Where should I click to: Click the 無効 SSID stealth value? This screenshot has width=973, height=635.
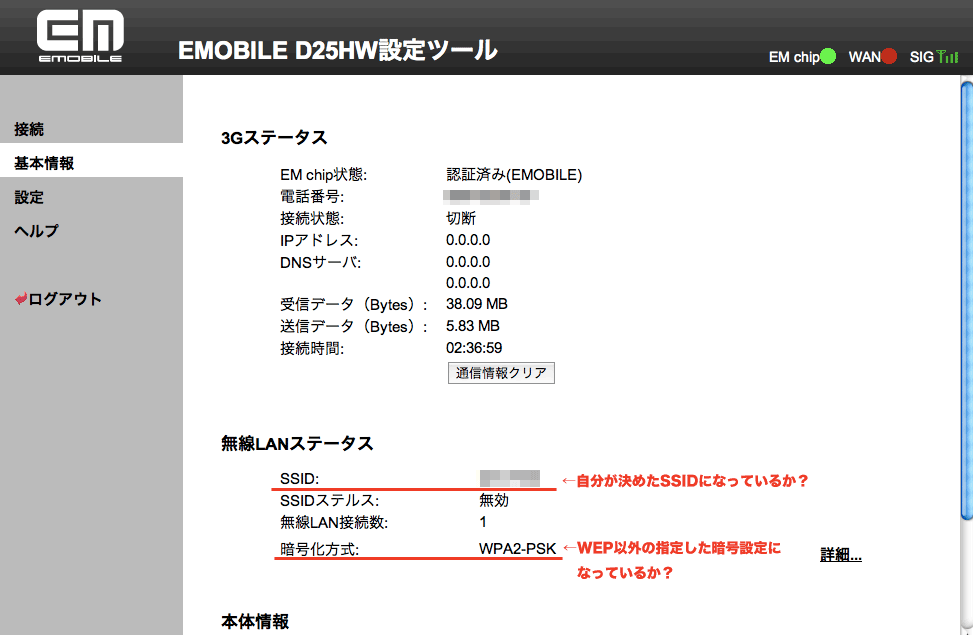point(494,500)
